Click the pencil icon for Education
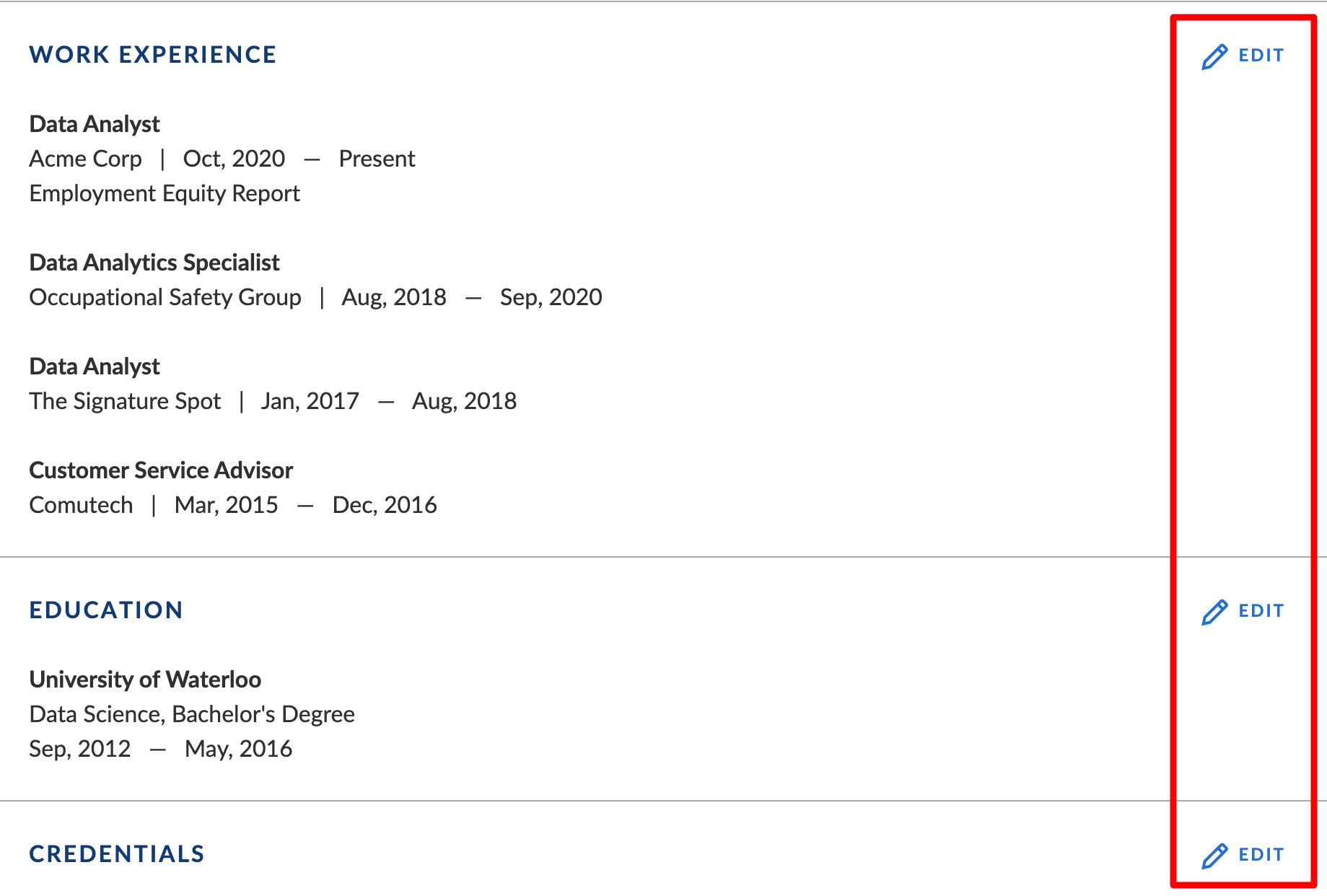1327x896 pixels. click(x=1214, y=612)
